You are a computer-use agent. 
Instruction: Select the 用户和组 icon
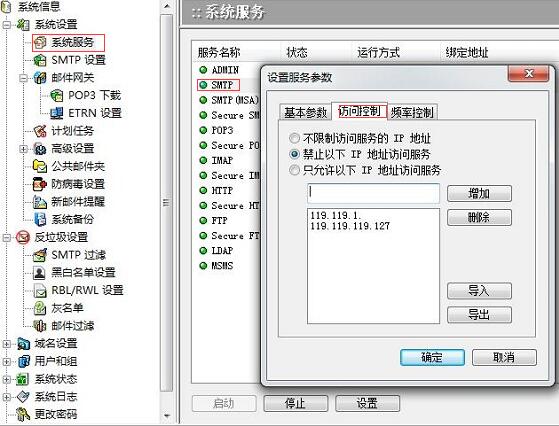23,361
